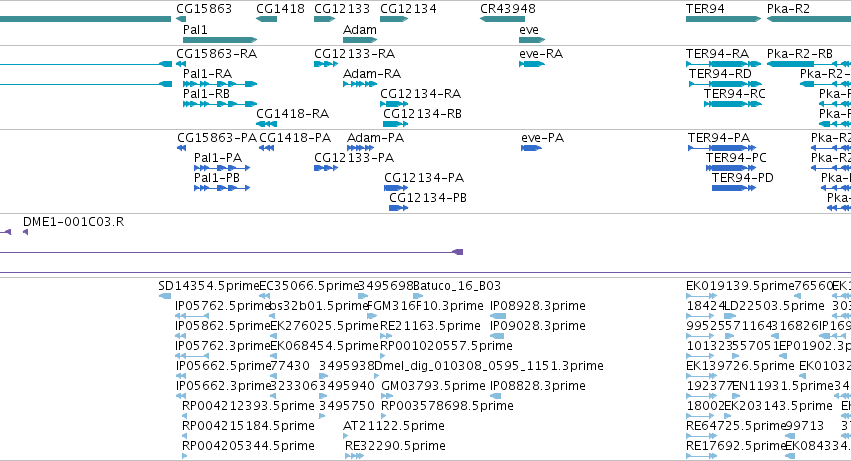Click the eve-RA transcript label
851x461 pixels.
(x=541, y=54)
